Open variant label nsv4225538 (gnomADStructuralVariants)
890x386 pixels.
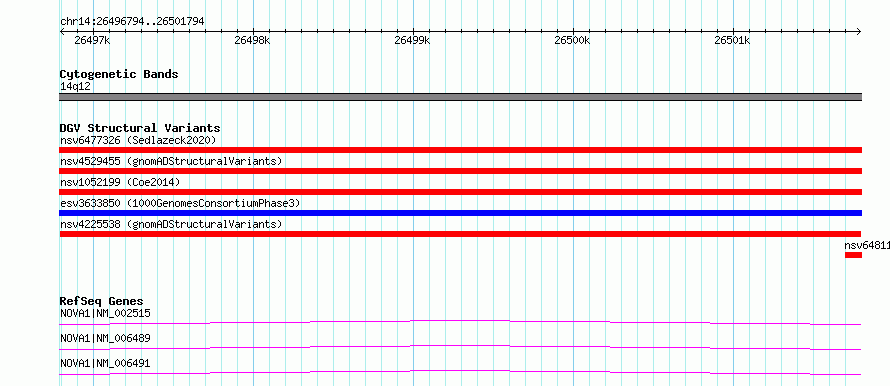pos(171,224)
